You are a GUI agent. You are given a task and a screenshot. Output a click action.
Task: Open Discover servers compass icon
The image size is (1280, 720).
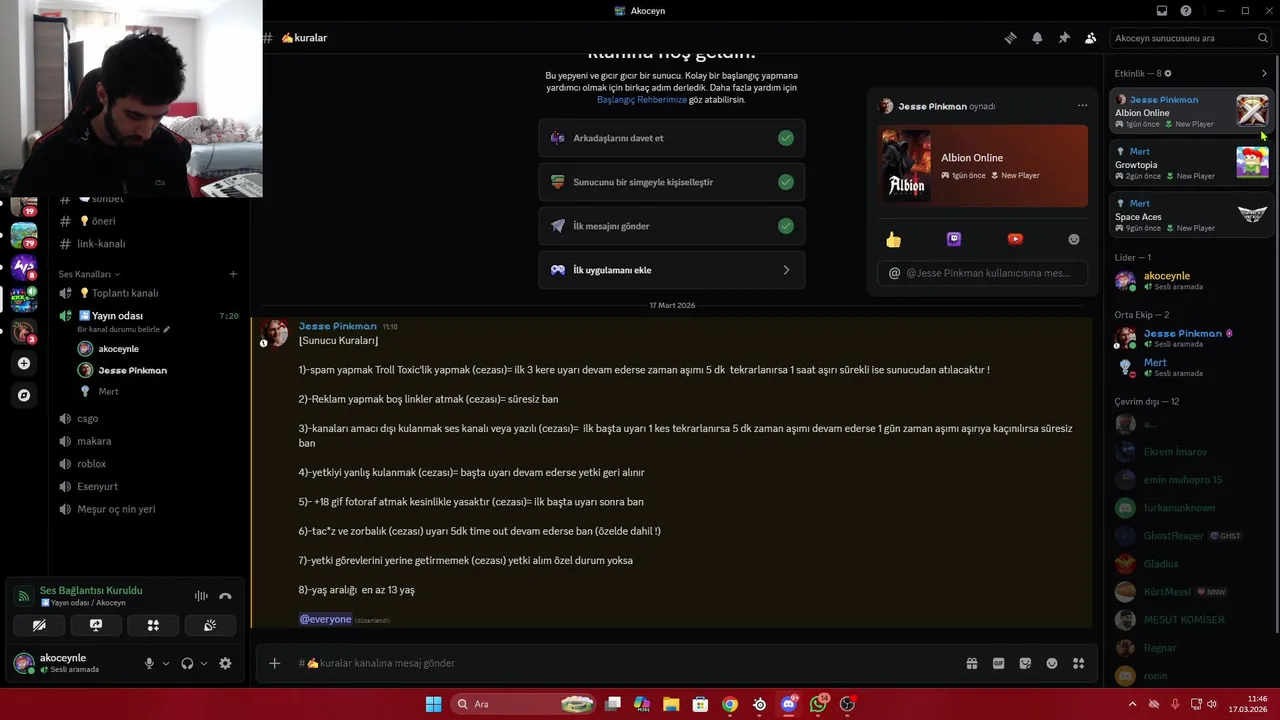[24, 395]
